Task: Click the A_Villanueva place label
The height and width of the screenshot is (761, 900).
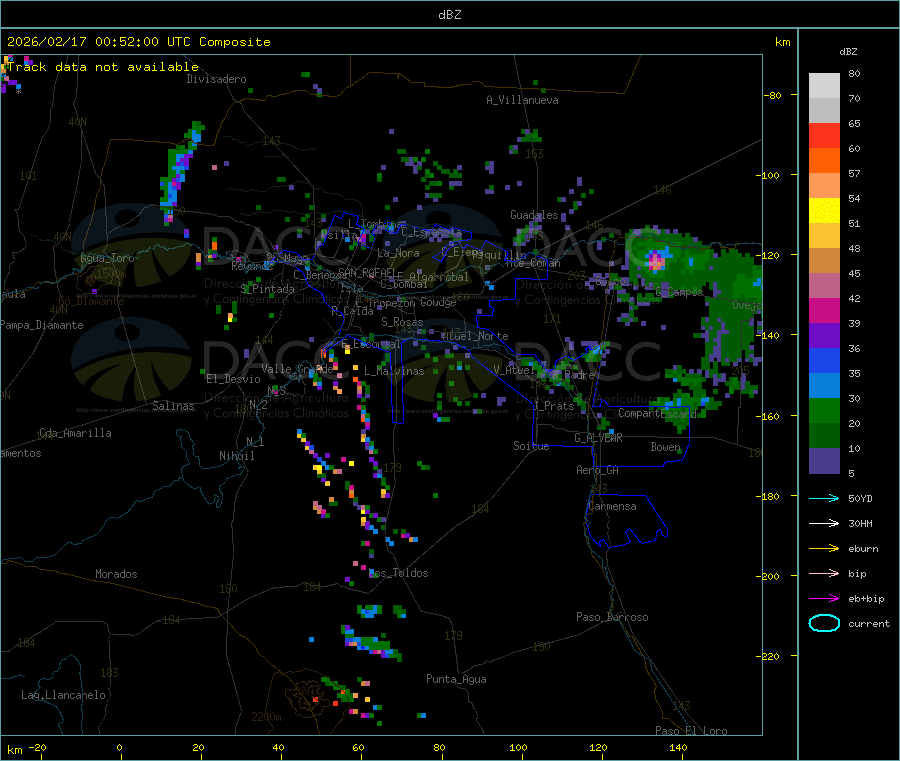Action: pyautogui.click(x=522, y=100)
